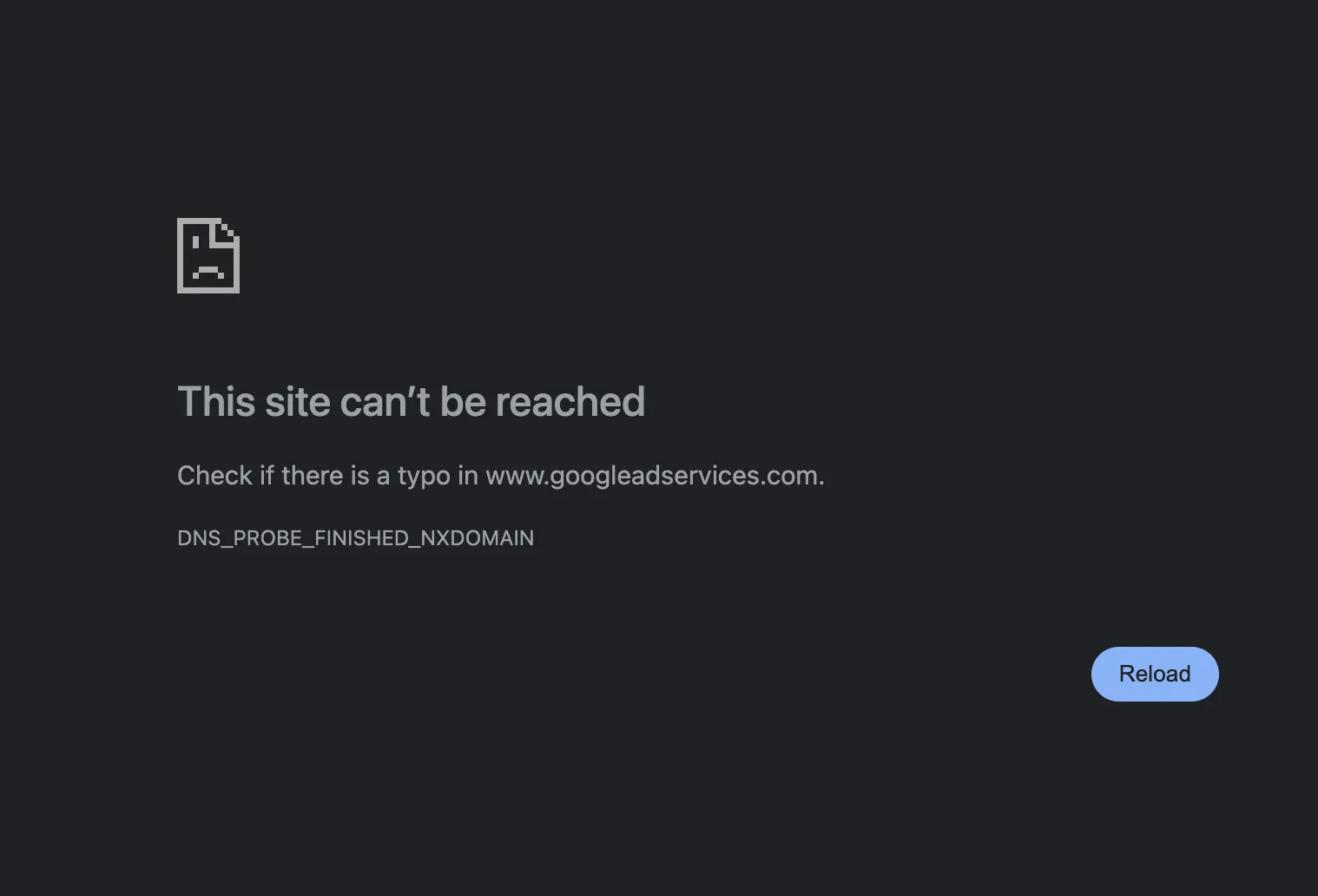The width and height of the screenshot is (1318, 896).
Task: Click the word "be" in the heading
Action: pyautogui.click(x=463, y=402)
